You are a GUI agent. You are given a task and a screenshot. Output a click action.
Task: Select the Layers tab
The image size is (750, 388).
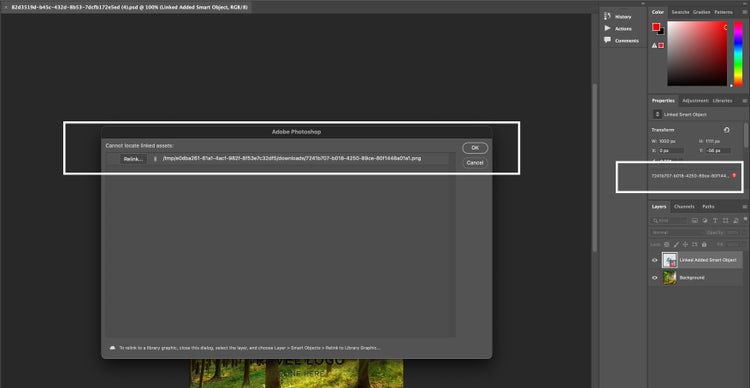click(x=659, y=207)
